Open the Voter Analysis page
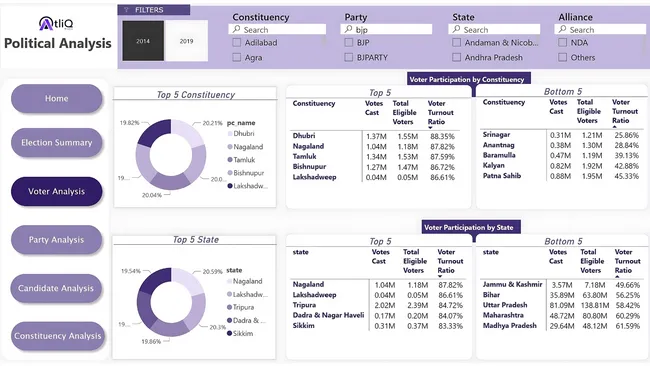This screenshot has width=650, height=366. 56,191
